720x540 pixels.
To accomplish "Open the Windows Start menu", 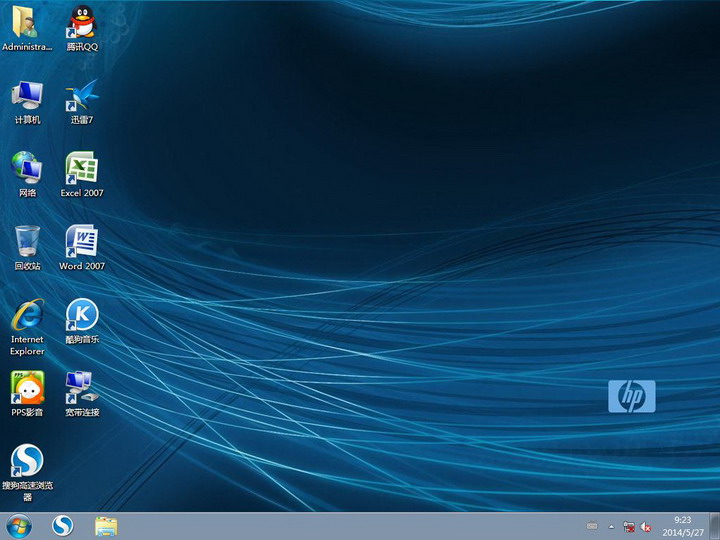I will click(19, 526).
